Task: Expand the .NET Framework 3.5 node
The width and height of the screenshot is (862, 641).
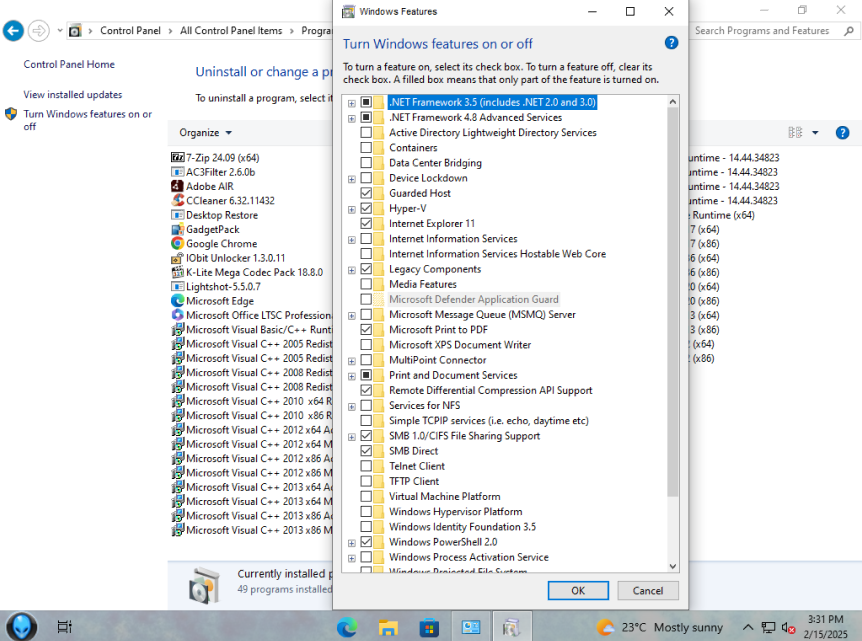Action: [352, 103]
